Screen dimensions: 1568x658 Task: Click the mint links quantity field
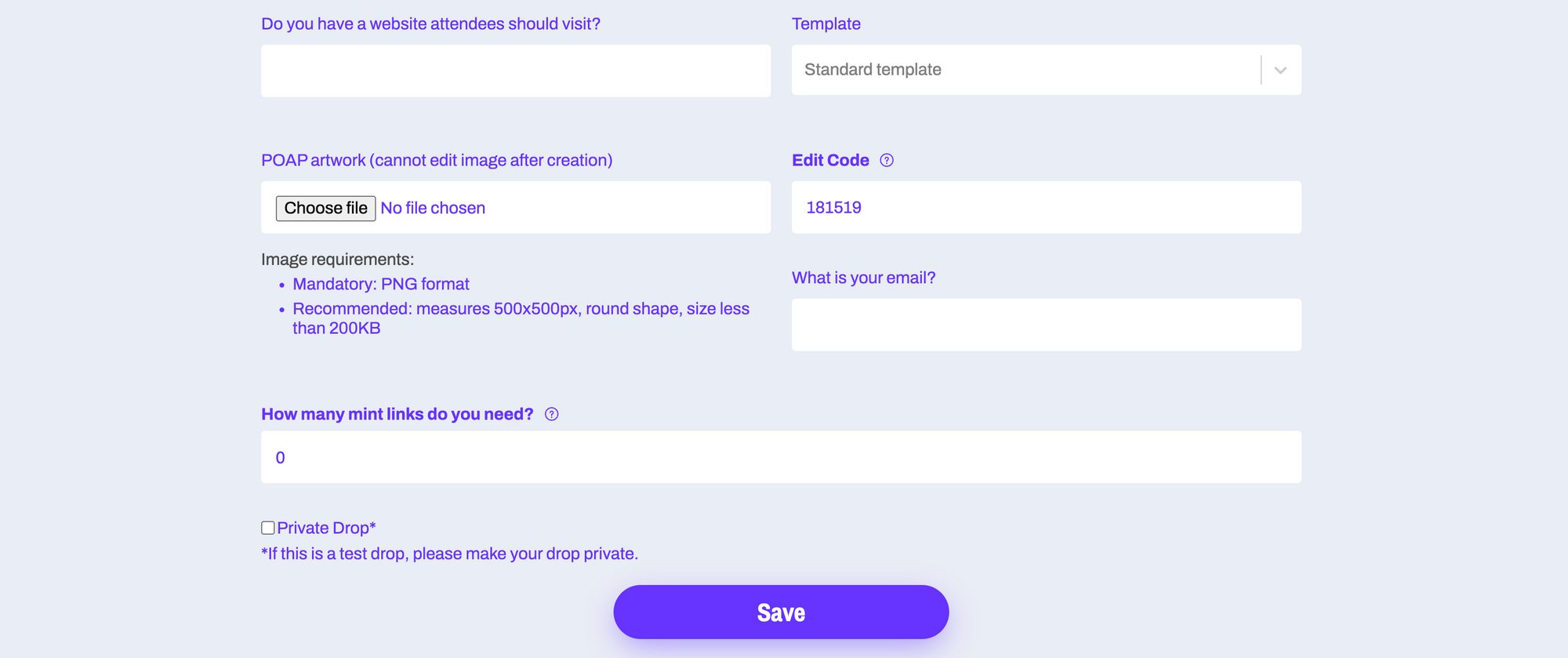(781, 456)
